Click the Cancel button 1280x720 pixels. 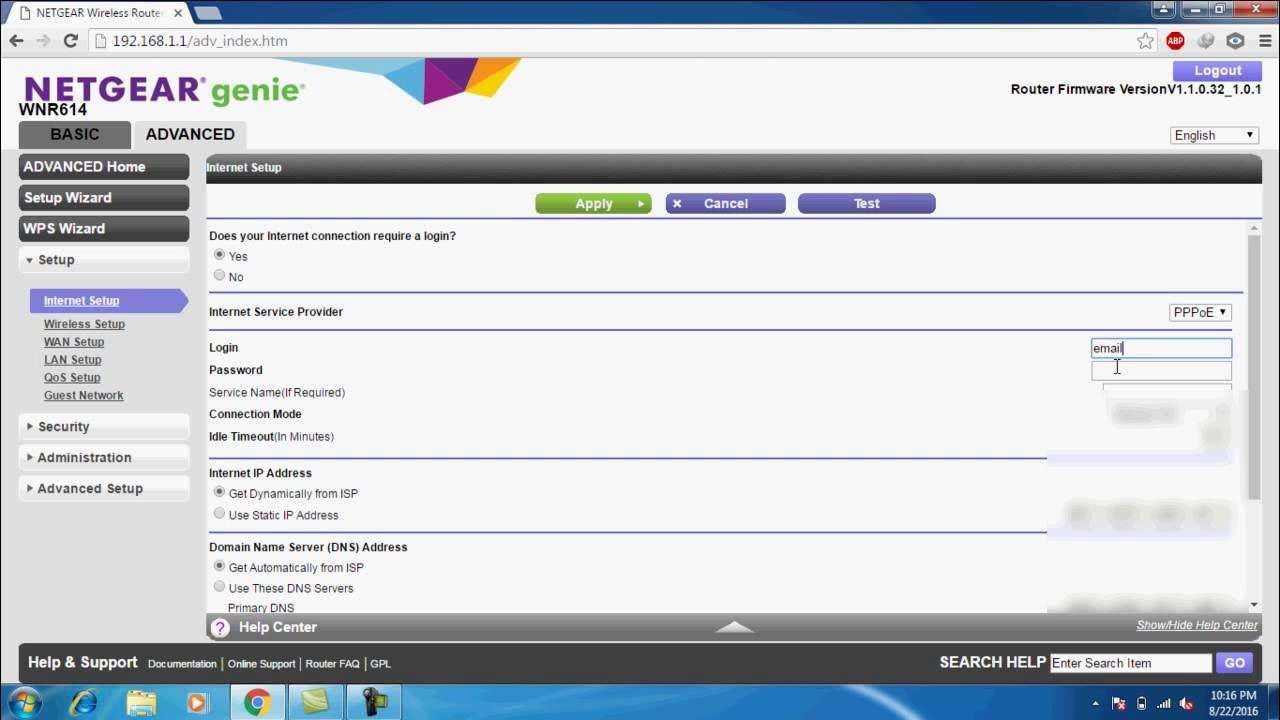coord(725,204)
